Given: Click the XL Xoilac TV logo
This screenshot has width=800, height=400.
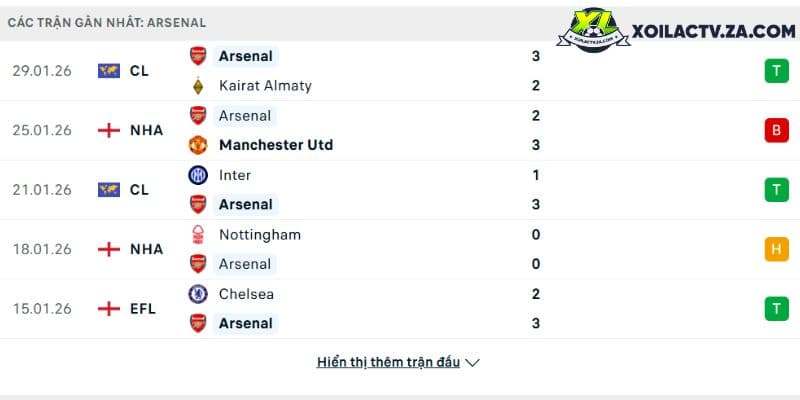Looking at the screenshot, I should pos(593,30).
